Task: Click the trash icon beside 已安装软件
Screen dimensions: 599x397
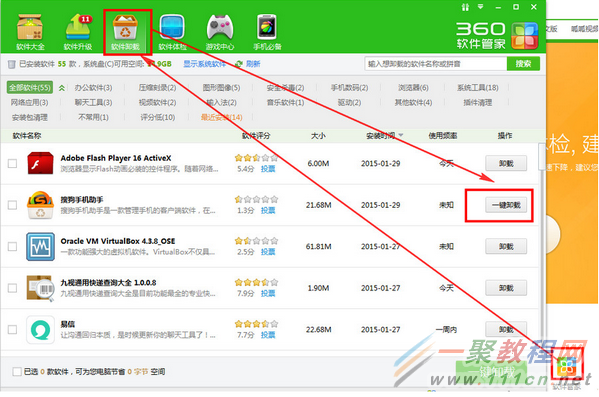Action: (x=12, y=64)
